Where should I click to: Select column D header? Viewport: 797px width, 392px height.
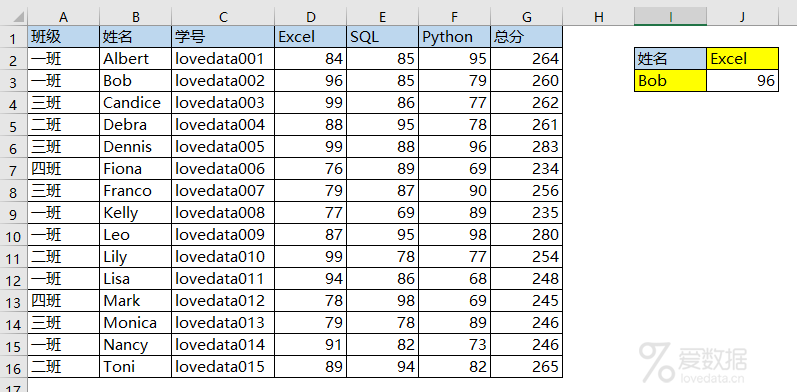pyautogui.click(x=311, y=17)
